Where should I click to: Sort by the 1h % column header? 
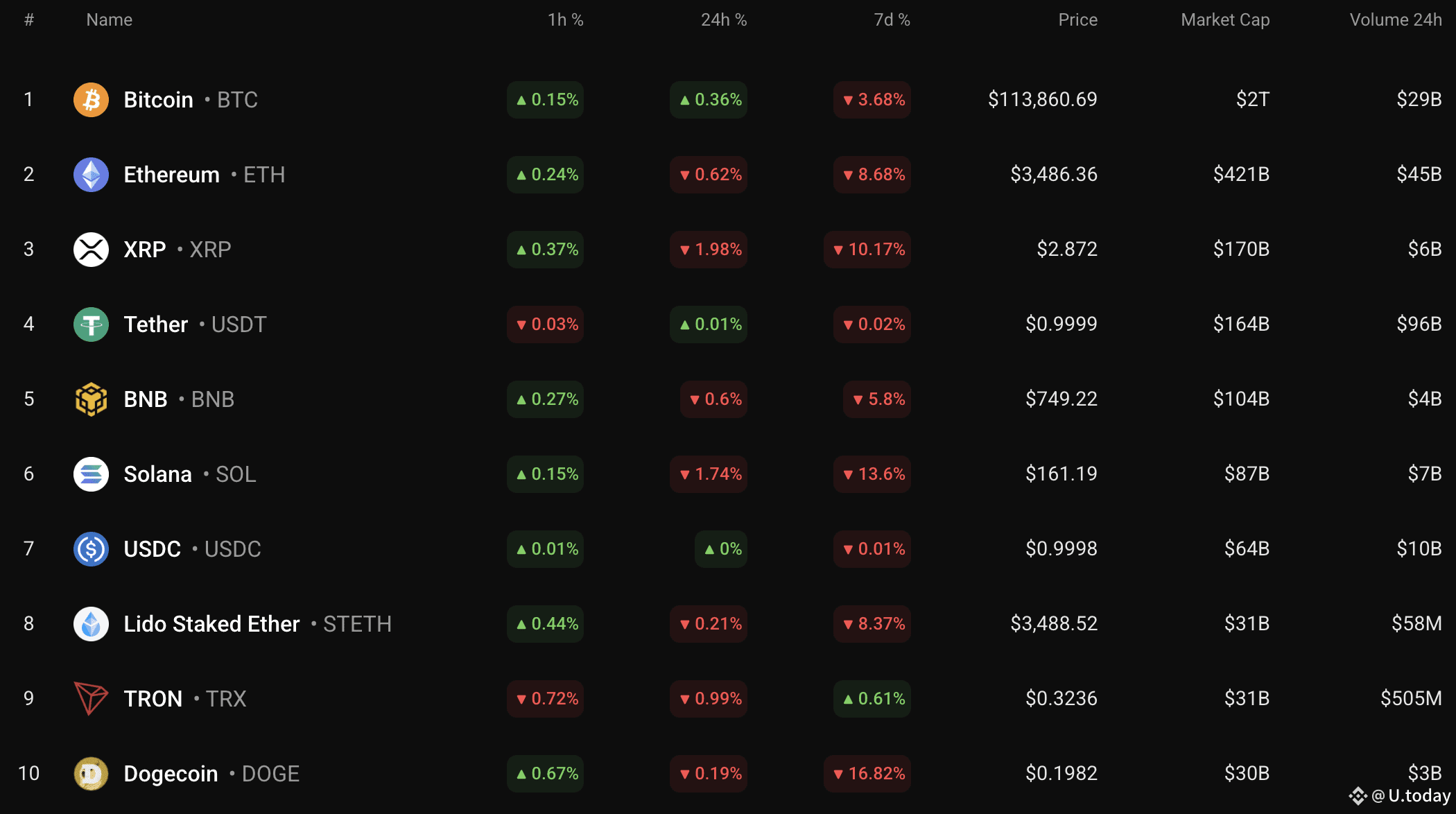[x=565, y=20]
